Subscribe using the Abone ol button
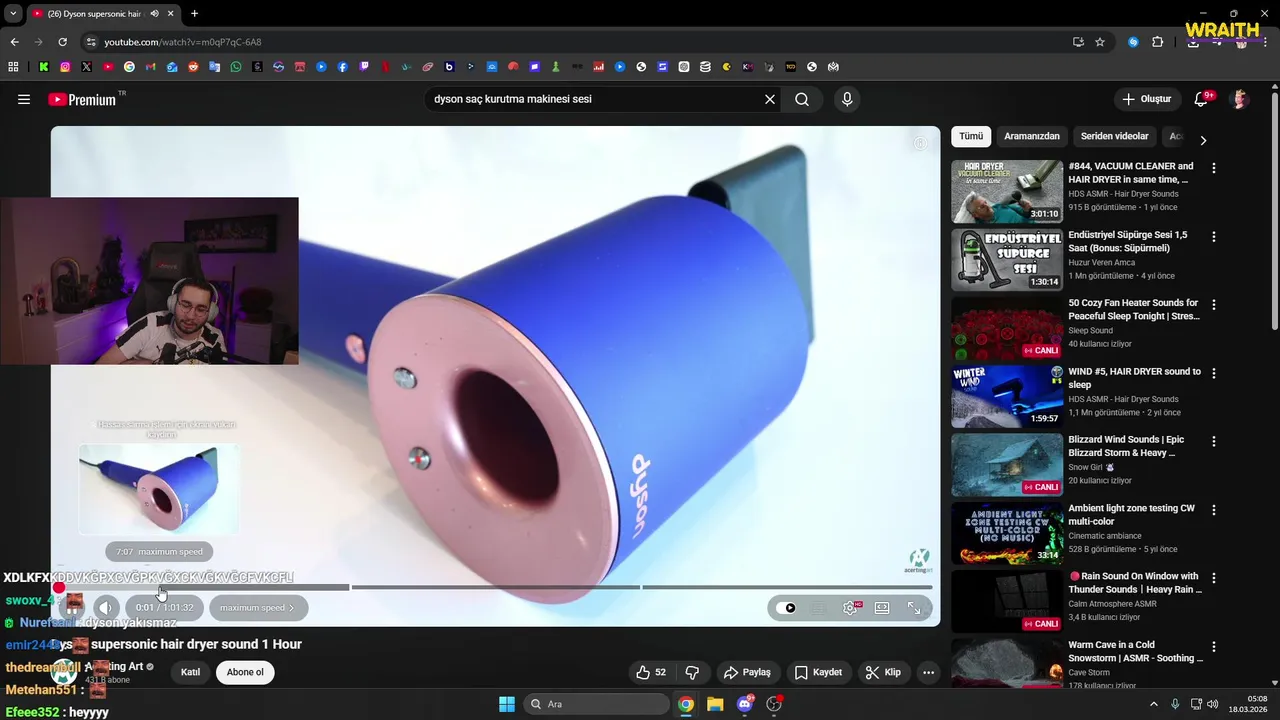 (x=245, y=672)
